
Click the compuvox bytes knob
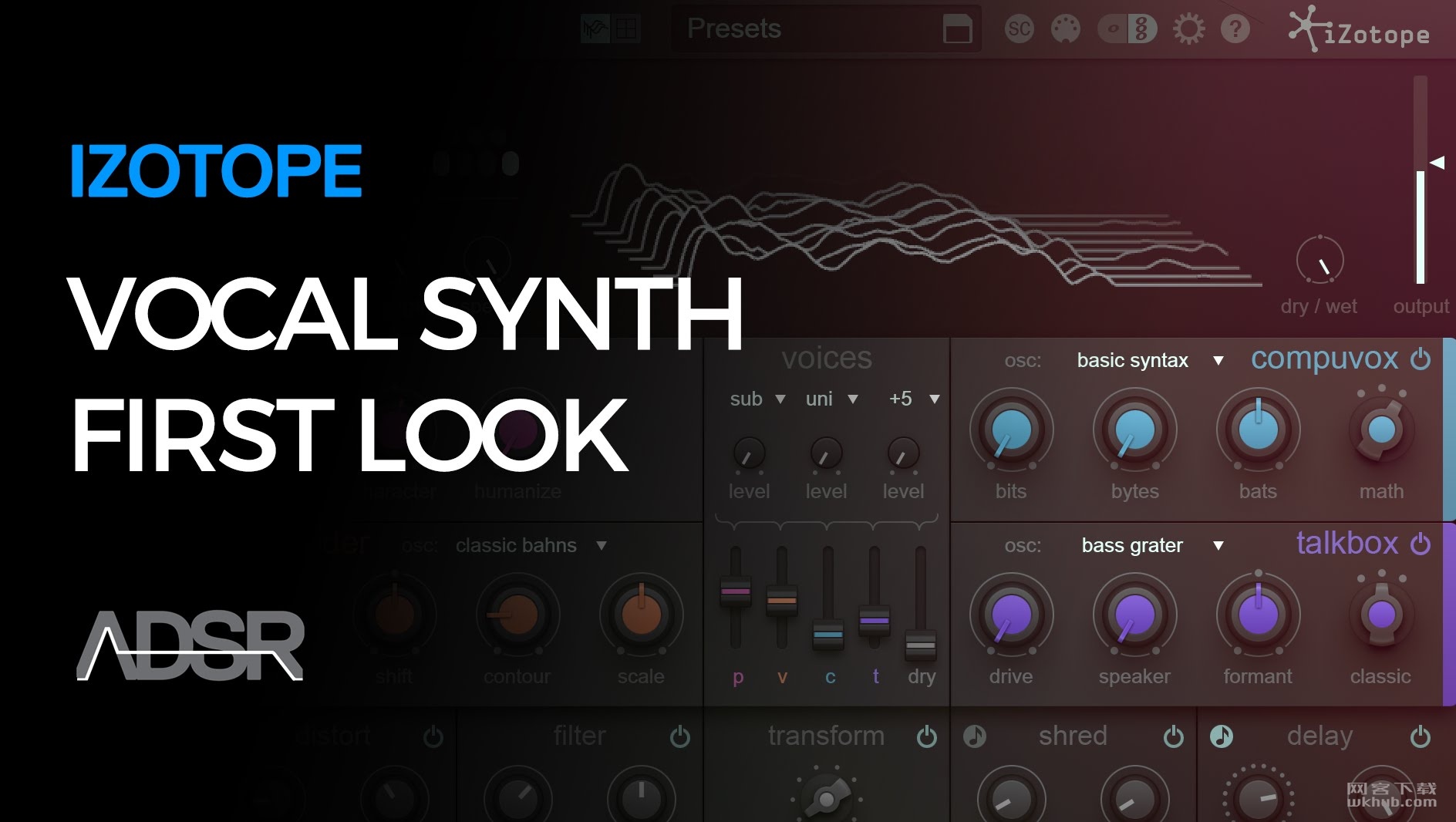coord(1134,430)
